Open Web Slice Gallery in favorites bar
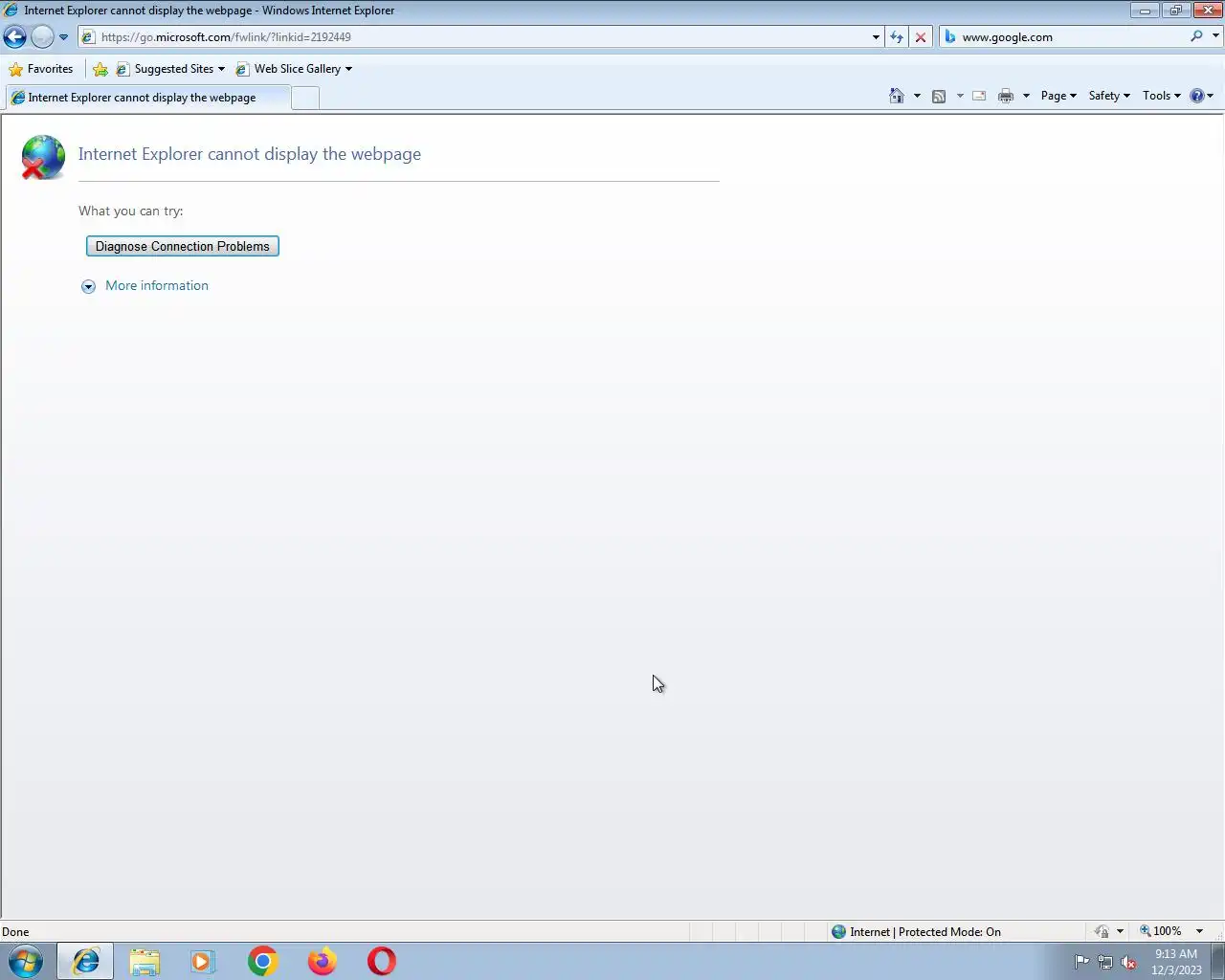 tap(294, 69)
